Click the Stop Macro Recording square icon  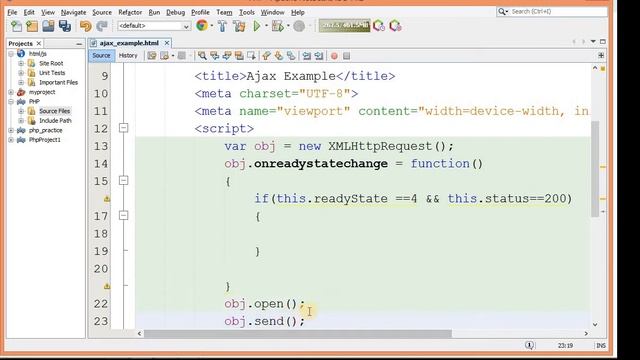347,56
